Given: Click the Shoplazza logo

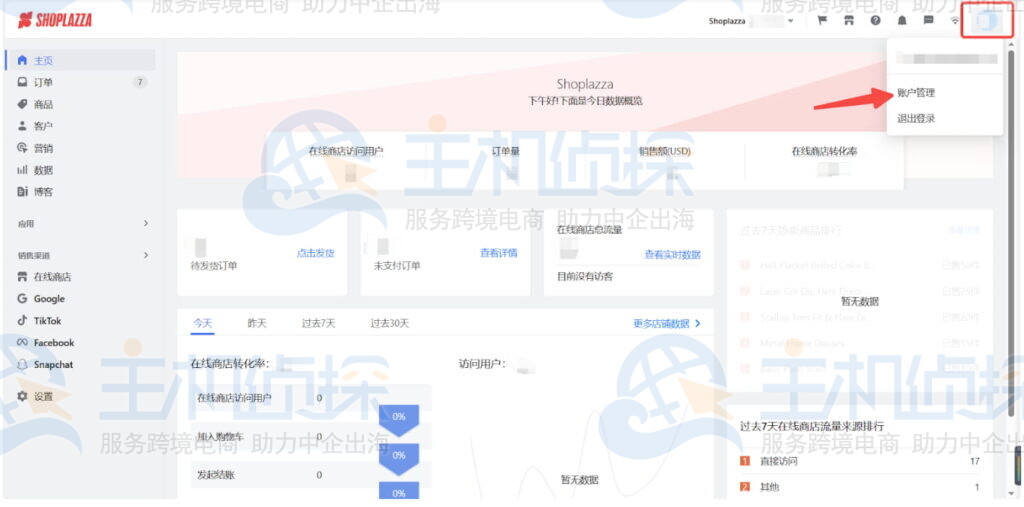Looking at the screenshot, I should click(55, 20).
